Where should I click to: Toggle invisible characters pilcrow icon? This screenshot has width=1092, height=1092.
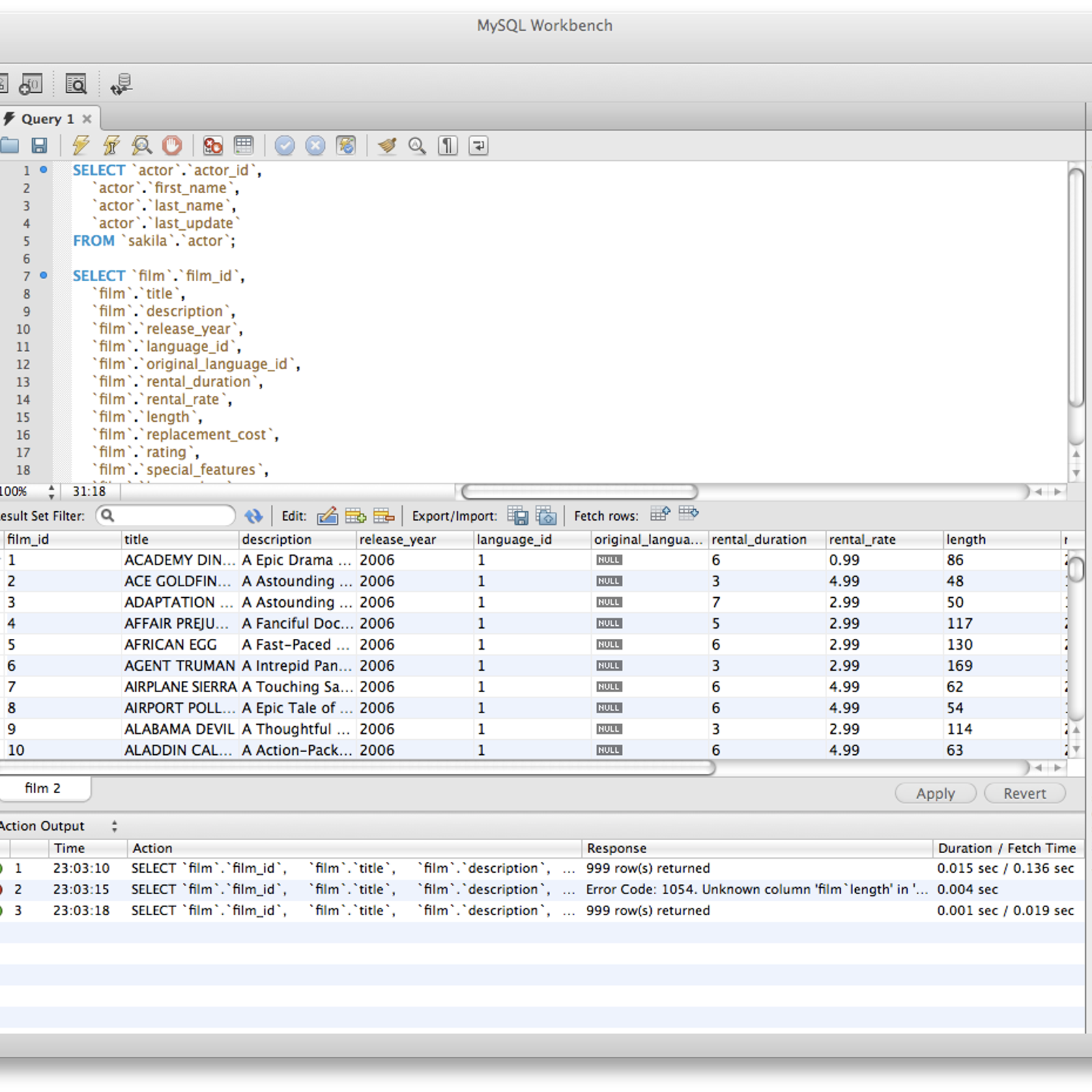[448, 145]
